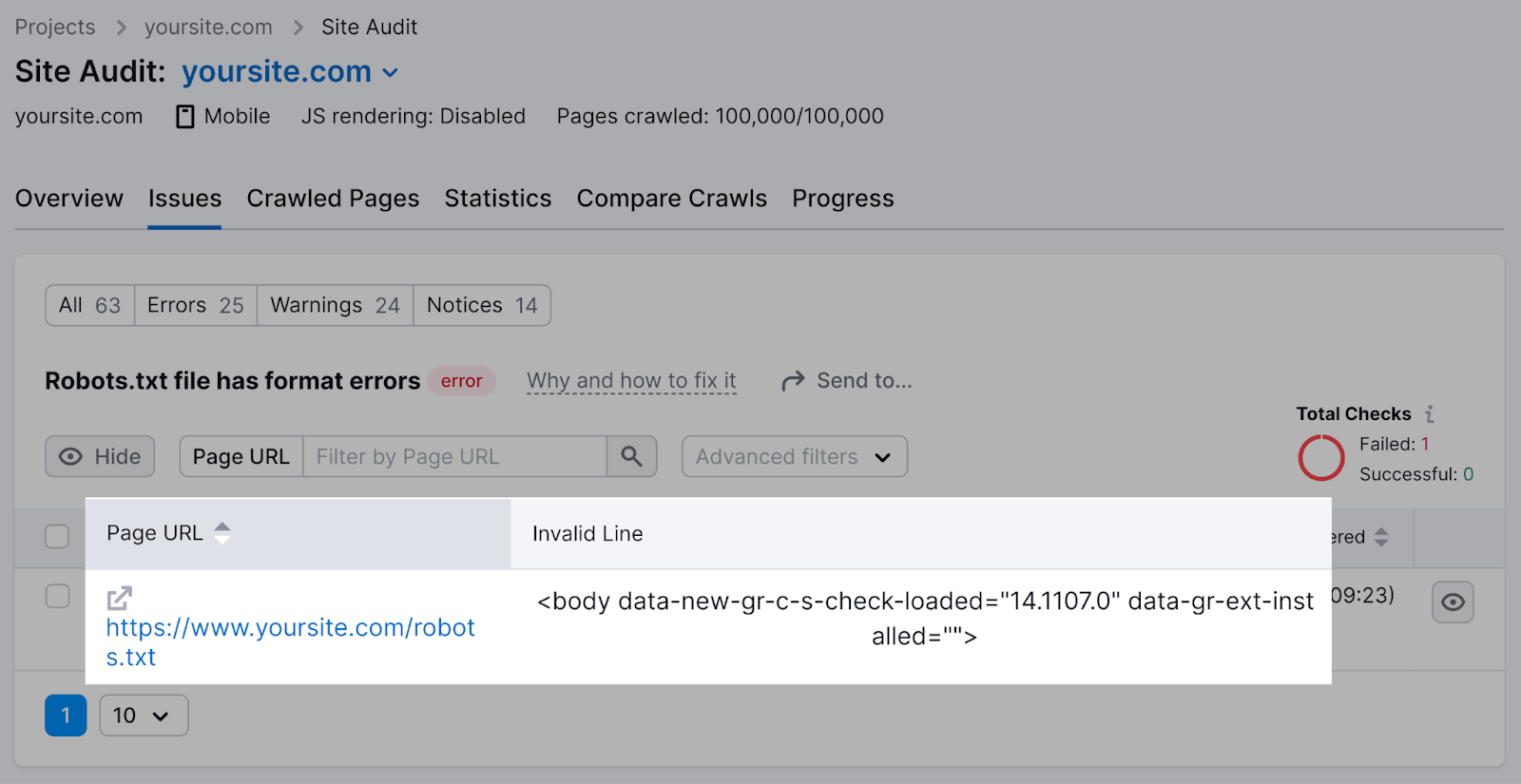Click the Send to arrow icon

pos(793,381)
